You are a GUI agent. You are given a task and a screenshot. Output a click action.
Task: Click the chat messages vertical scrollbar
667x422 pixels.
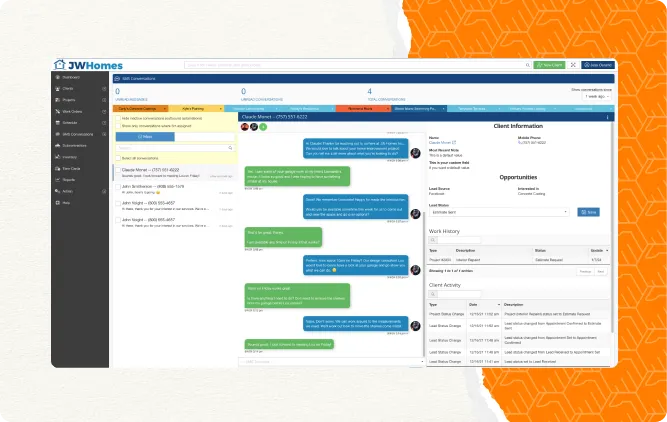(x=424, y=284)
